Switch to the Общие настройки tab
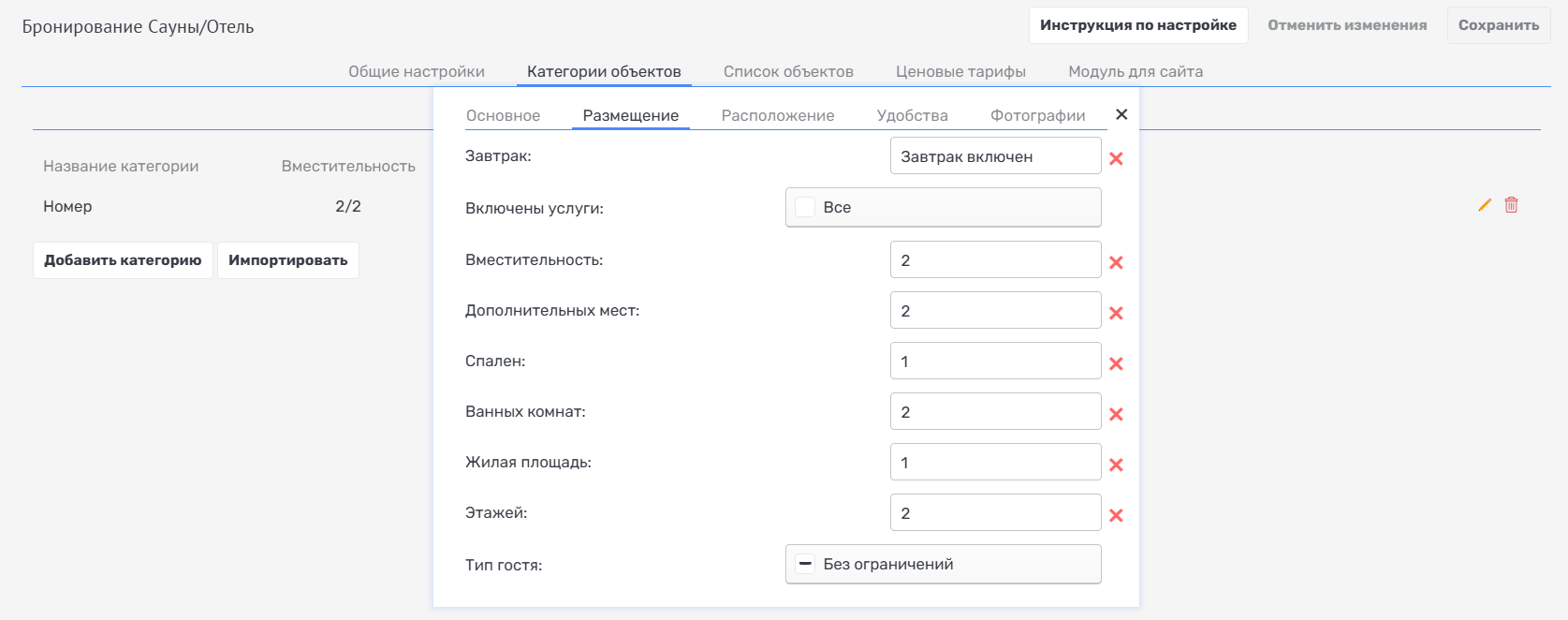Viewport: 1568px width, 620px height. click(417, 72)
